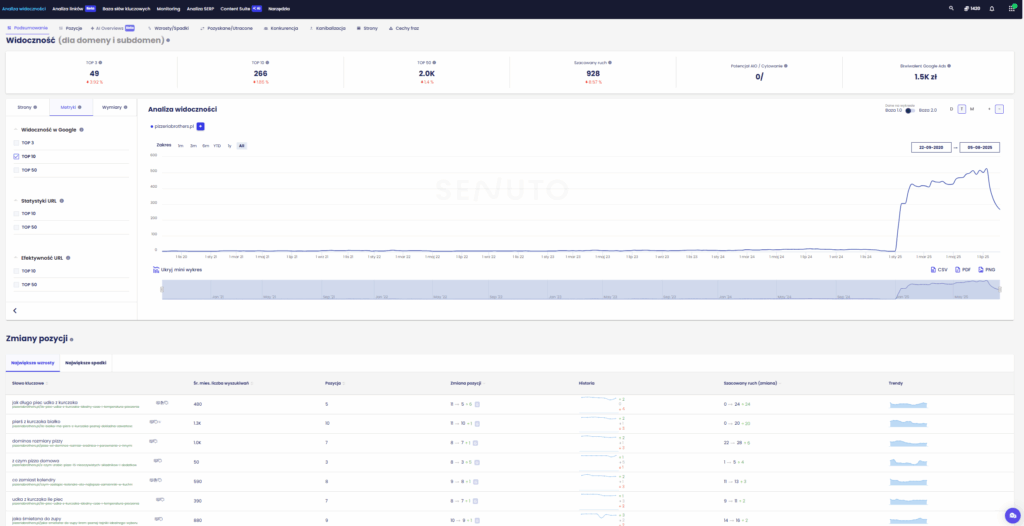
Task: Check TOP 50 under Efektywność URL
Action: coord(16,285)
